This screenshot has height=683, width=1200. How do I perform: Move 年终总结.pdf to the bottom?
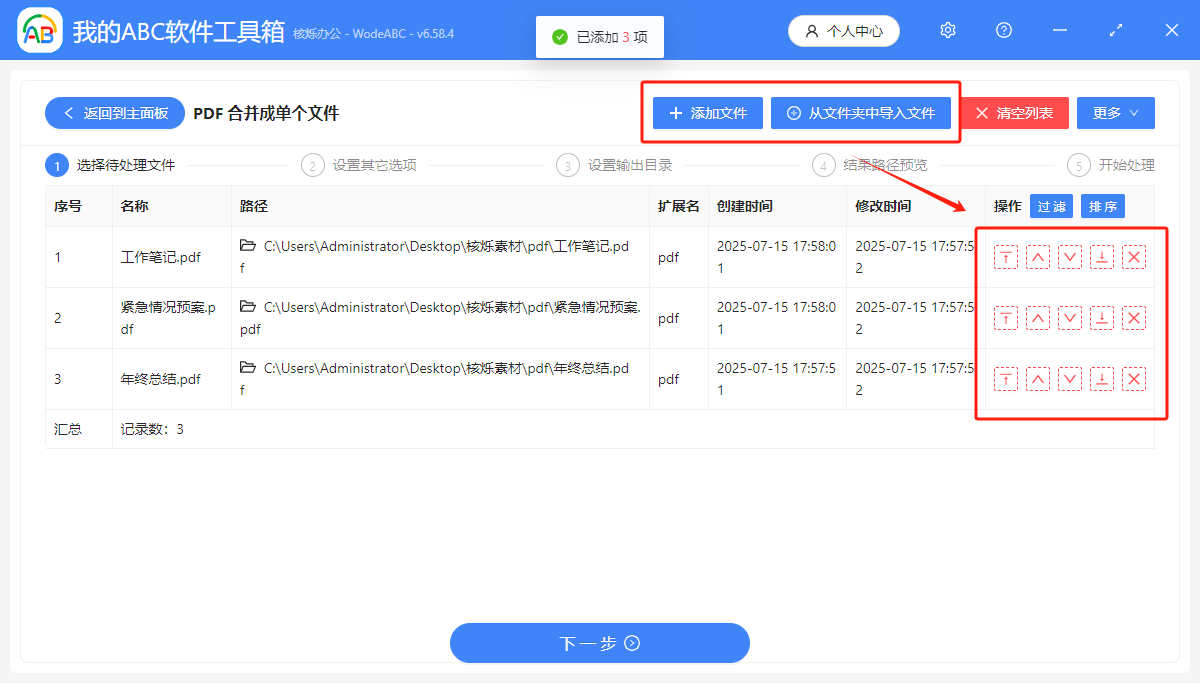1102,378
